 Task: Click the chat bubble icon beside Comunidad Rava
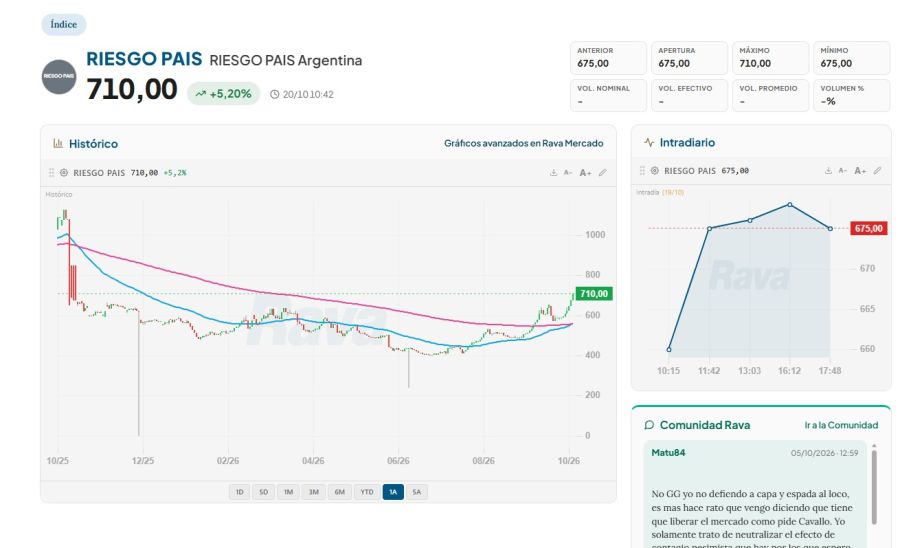[649, 425]
